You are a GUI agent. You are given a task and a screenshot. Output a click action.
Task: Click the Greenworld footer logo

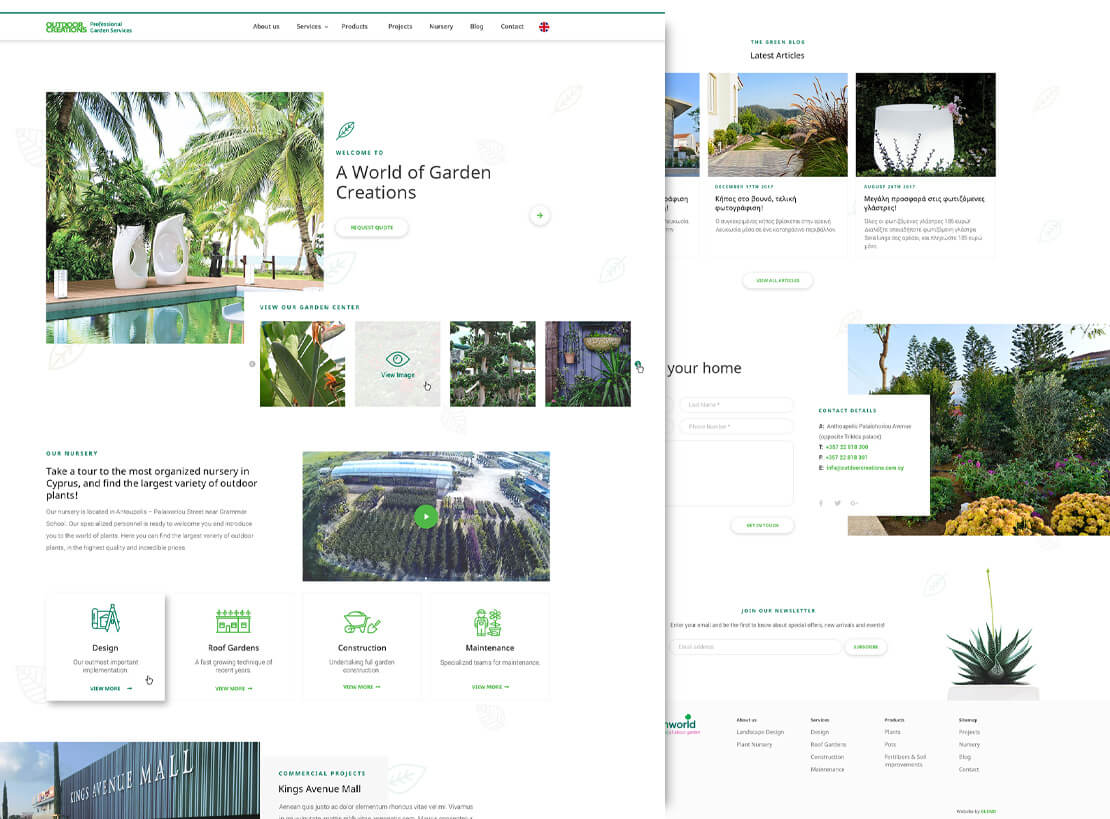tap(682, 725)
